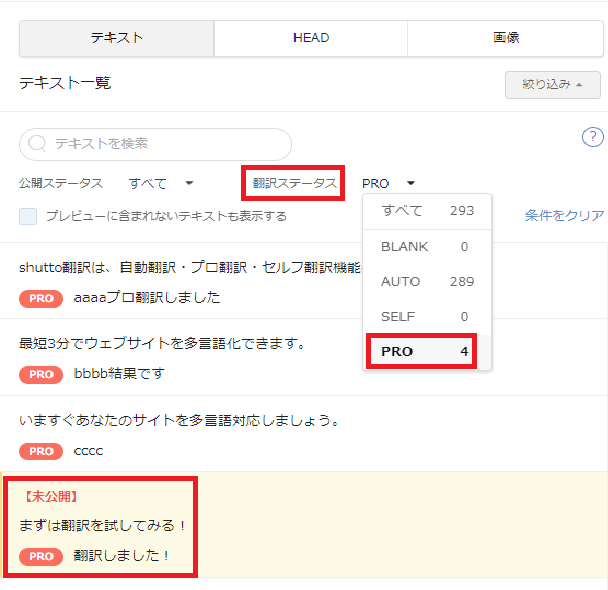Switch to the 画像 tab
608x590 pixels.
coord(506,38)
